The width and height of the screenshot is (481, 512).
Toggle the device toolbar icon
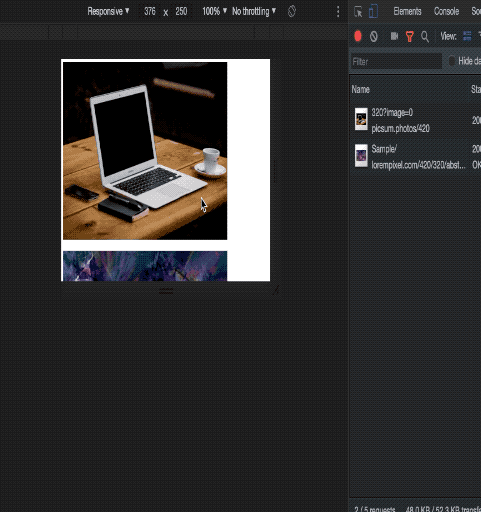[373, 11]
